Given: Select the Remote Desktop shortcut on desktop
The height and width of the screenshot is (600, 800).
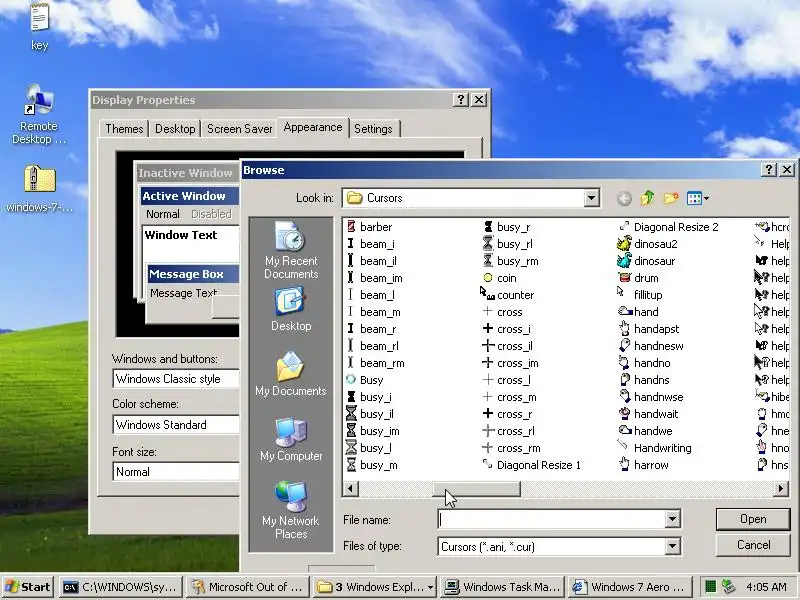Looking at the screenshot, I should (39, 115).
